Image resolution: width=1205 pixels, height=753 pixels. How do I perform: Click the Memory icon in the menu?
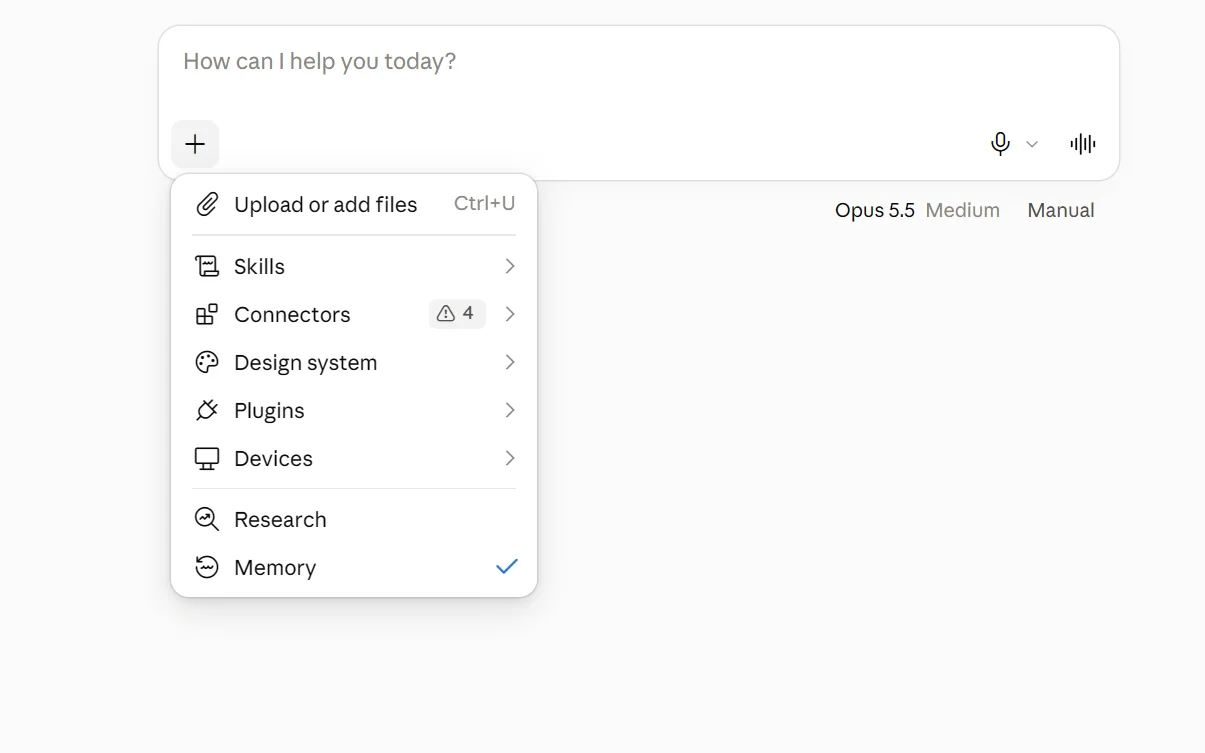pyautogui.click(x=207, y=567)
